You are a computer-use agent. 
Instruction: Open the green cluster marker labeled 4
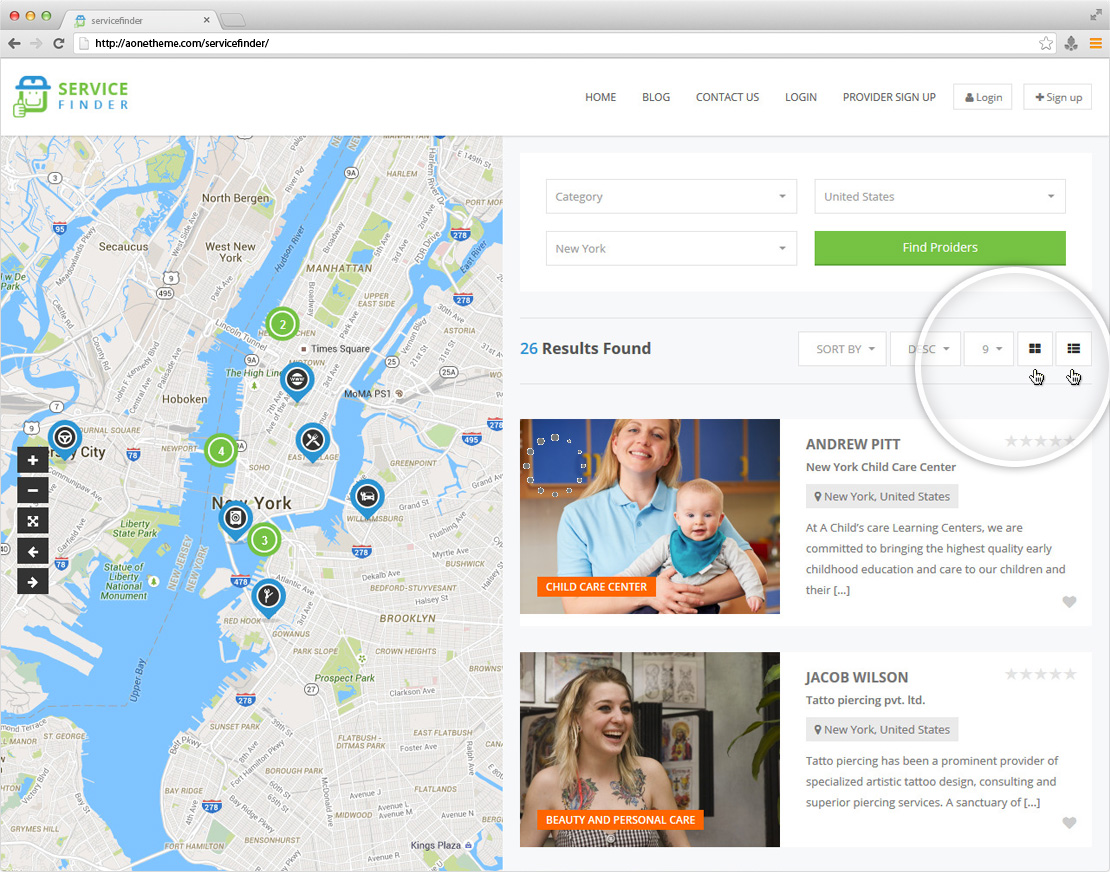(221, 450)
